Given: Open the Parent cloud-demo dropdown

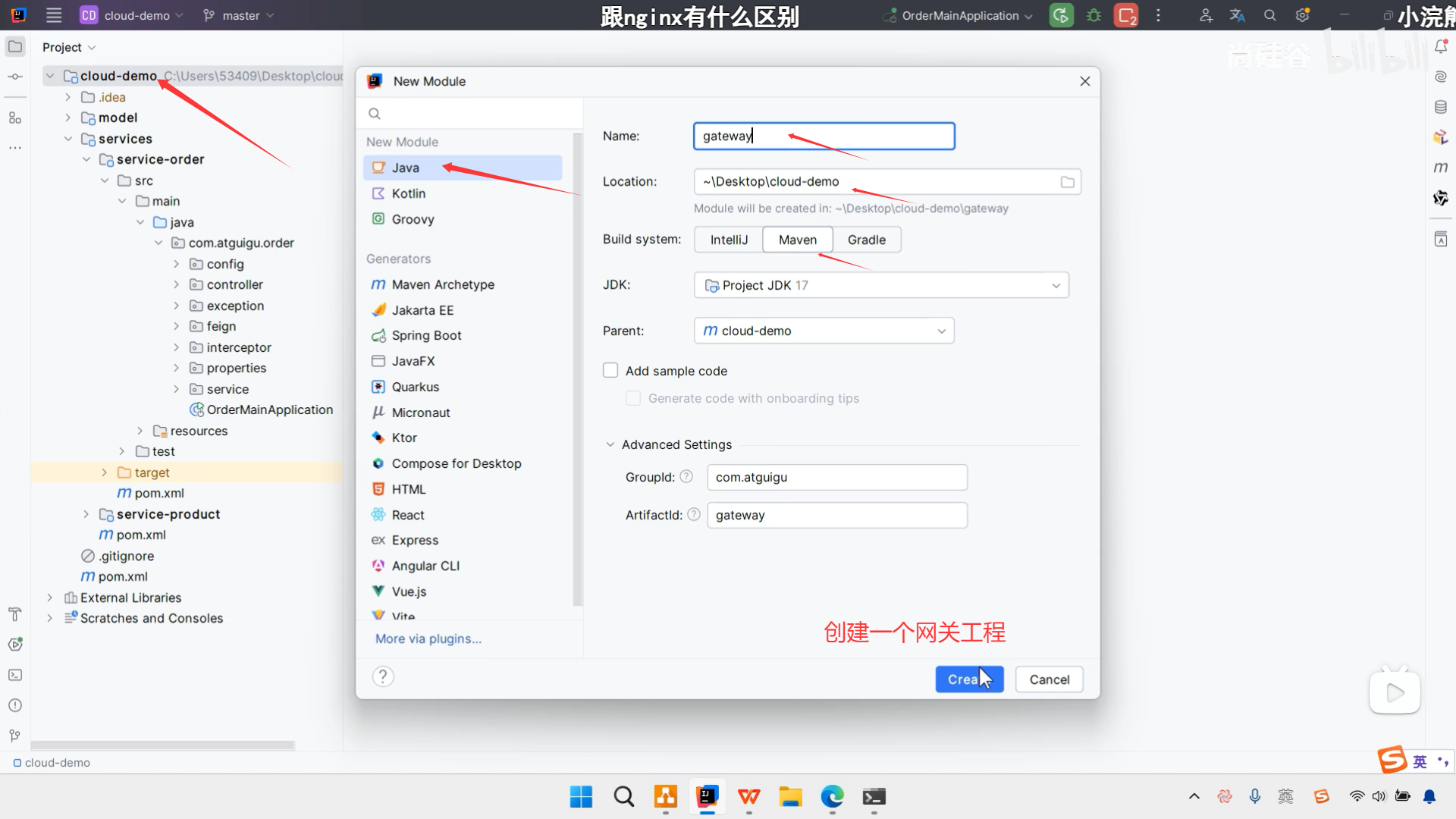Looking at the screenshot, I should [824, 331].
